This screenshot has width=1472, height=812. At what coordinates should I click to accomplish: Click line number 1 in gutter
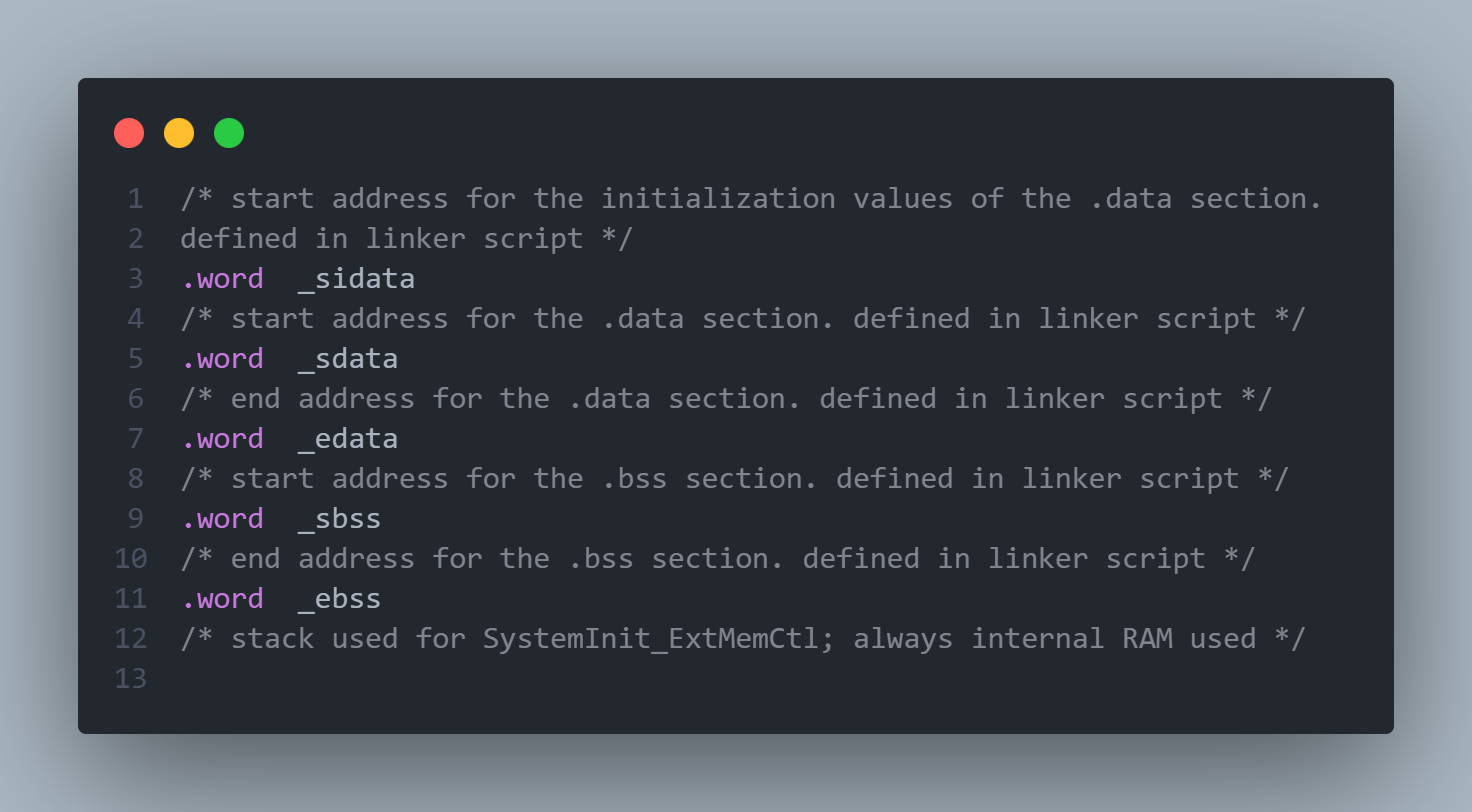coord(135,198)
